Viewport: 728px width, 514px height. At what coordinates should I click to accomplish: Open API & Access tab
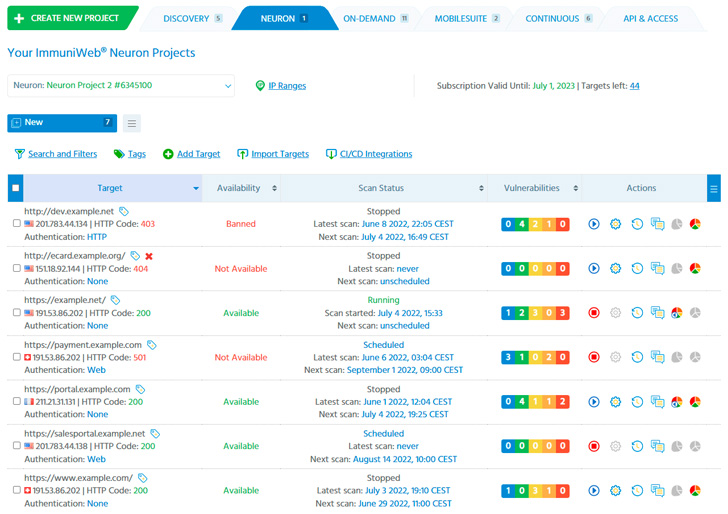pyautogui.click(x=650, y=19)
